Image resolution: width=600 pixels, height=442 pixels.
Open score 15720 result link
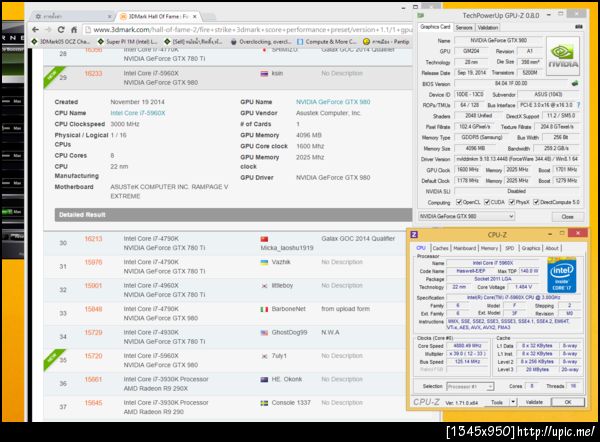click(93, 356)
